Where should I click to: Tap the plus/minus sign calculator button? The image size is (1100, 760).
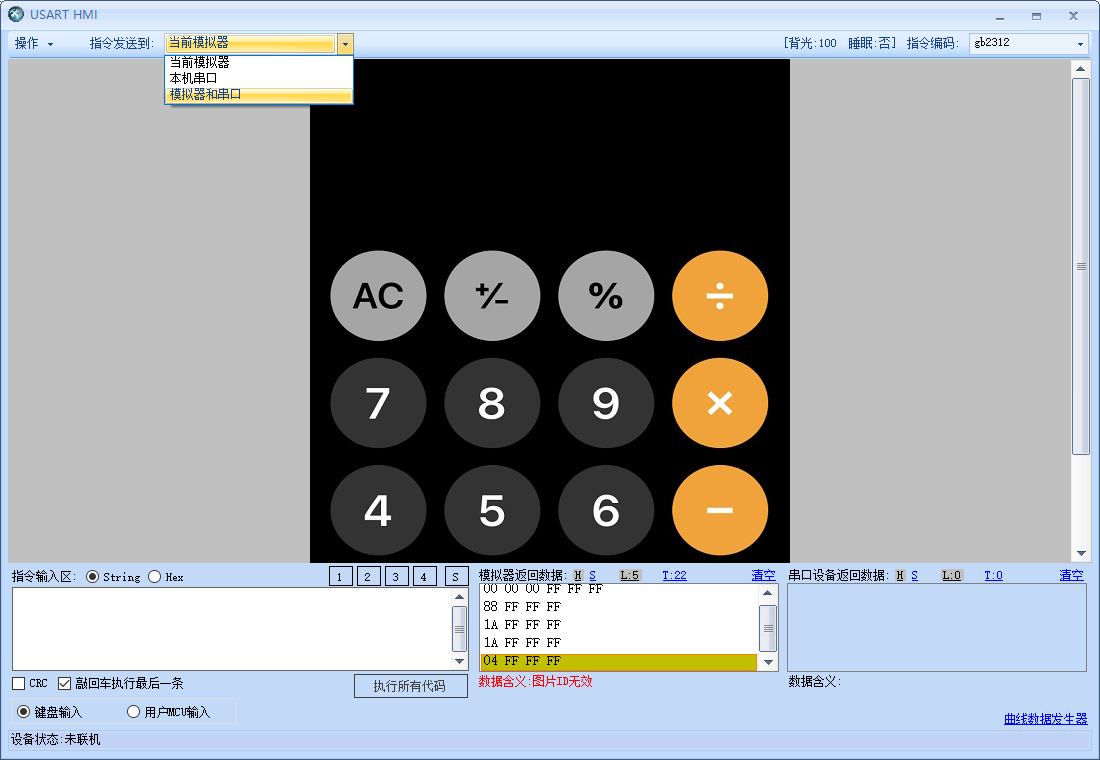point(492,295)
